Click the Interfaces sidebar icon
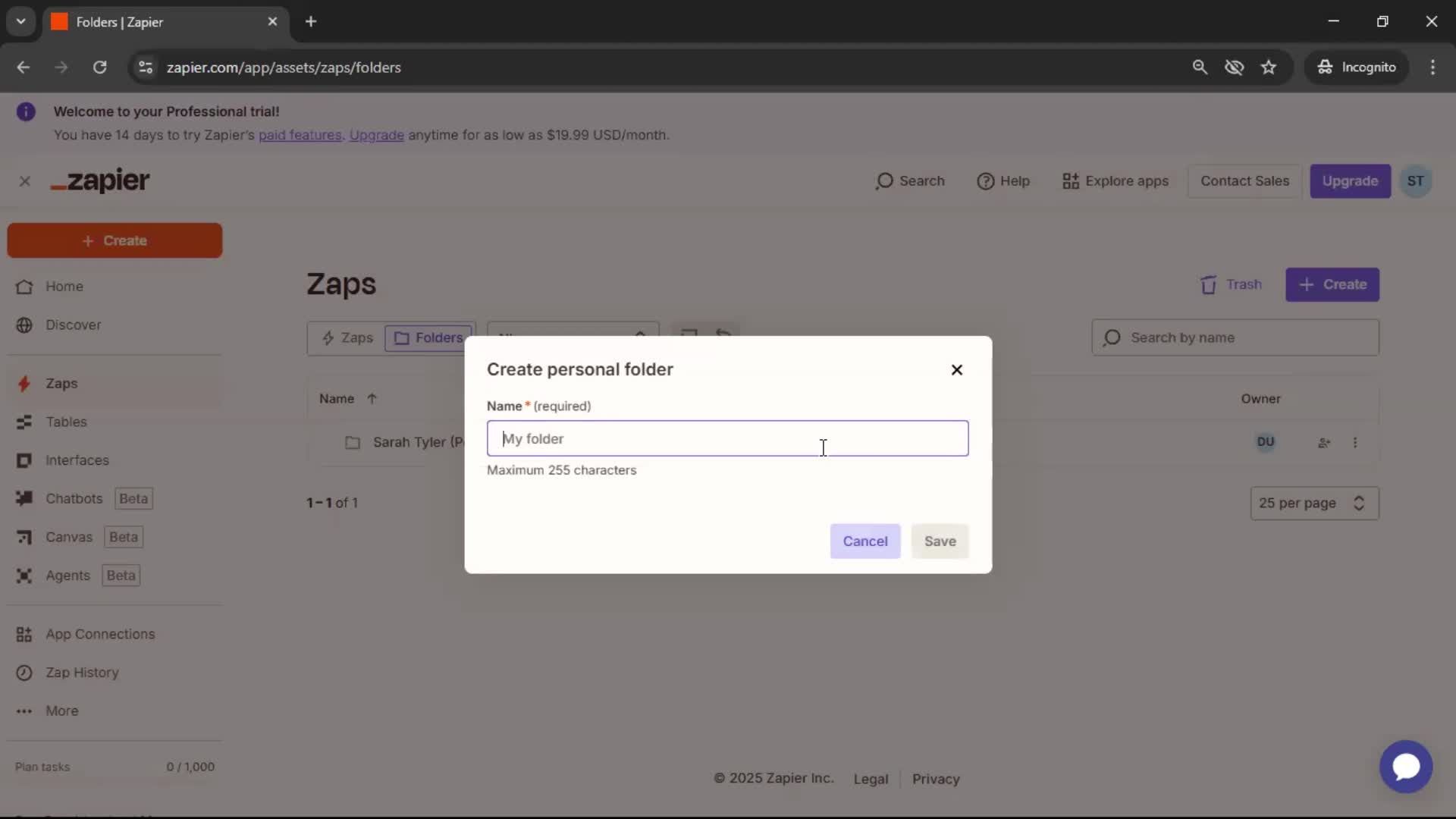This screenshot has height=819, width=1456. 24,460
